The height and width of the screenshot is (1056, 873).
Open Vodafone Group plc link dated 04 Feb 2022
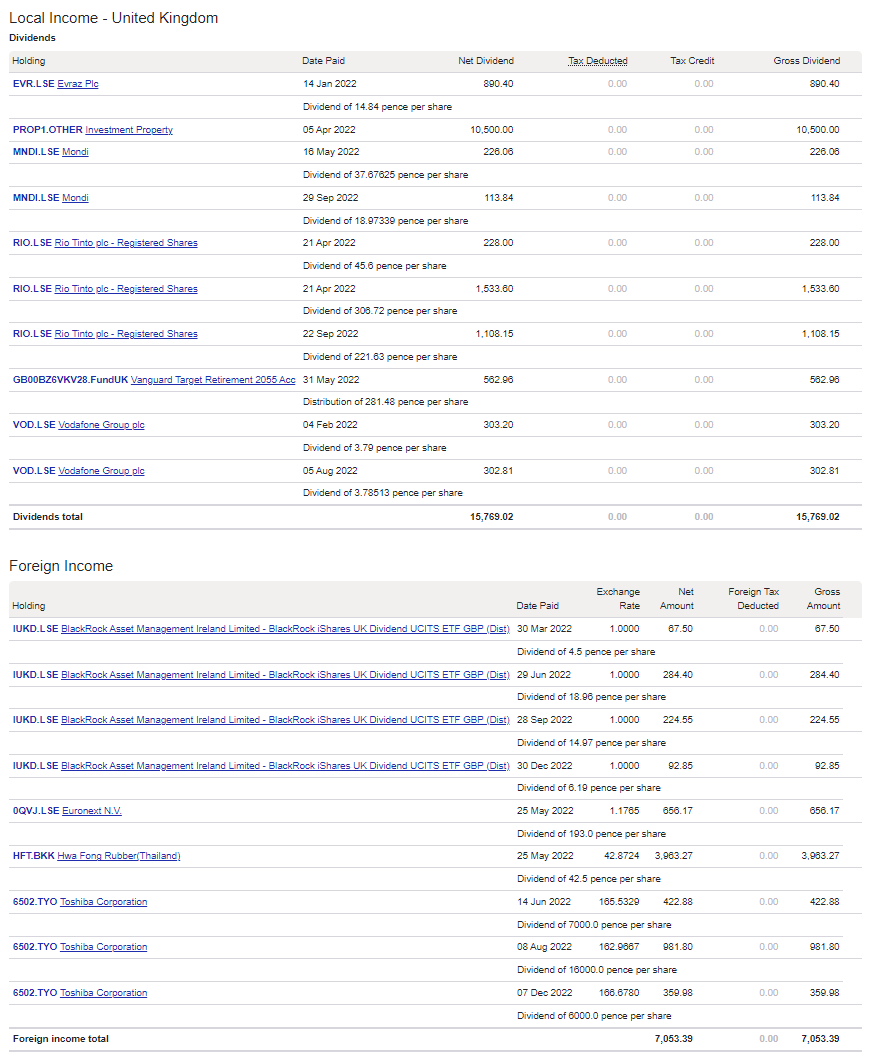click(101, 424)
